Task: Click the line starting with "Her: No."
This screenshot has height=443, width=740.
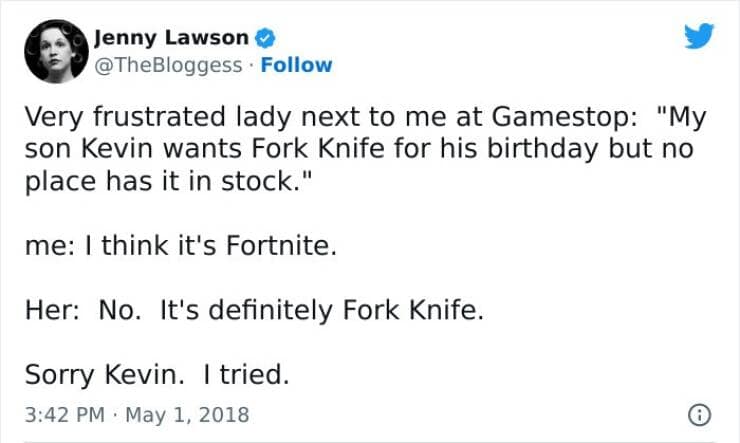Action: pyautogui.click(x=253, y=310)
